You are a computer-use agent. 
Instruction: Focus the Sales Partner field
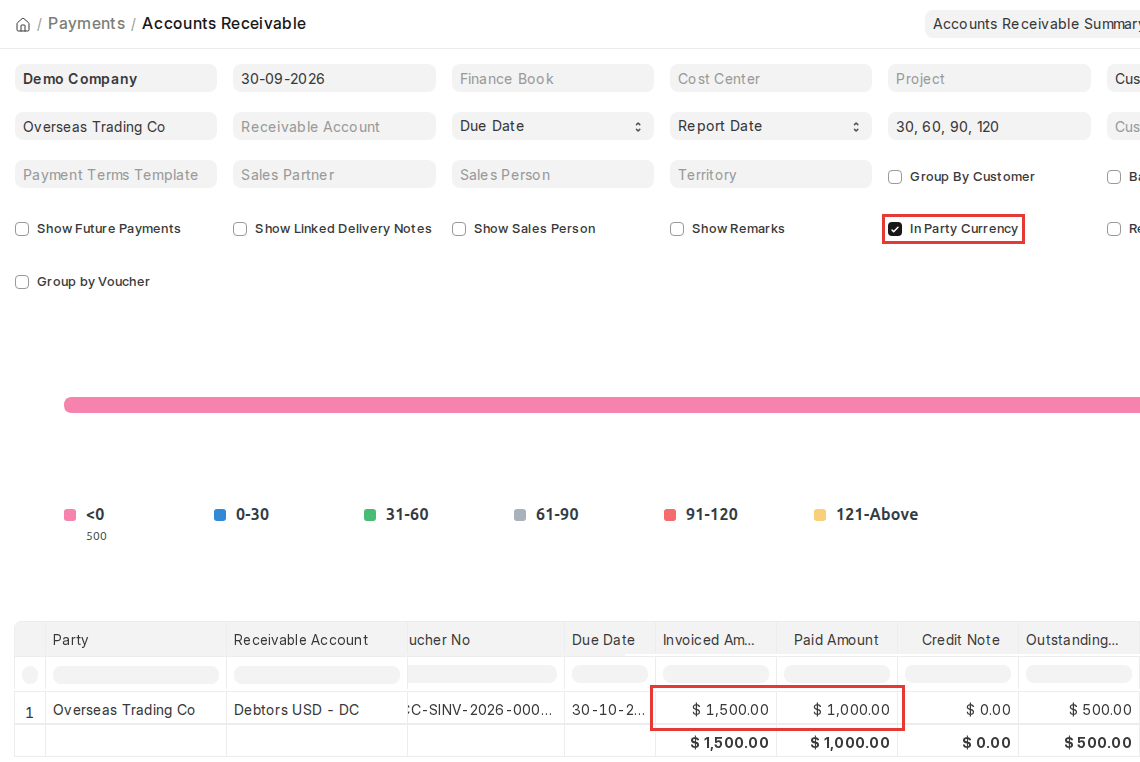pyautogui.click(x=334, y=175)
